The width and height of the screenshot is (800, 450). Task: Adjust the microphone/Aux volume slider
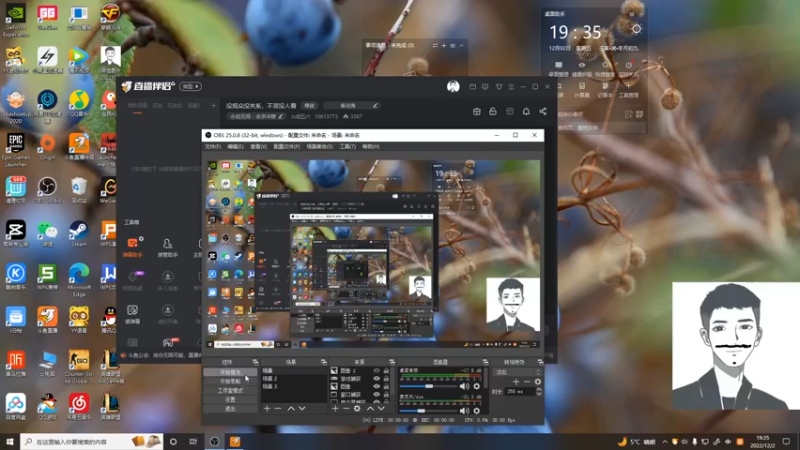pyautogui.click(x=429, y=411)
